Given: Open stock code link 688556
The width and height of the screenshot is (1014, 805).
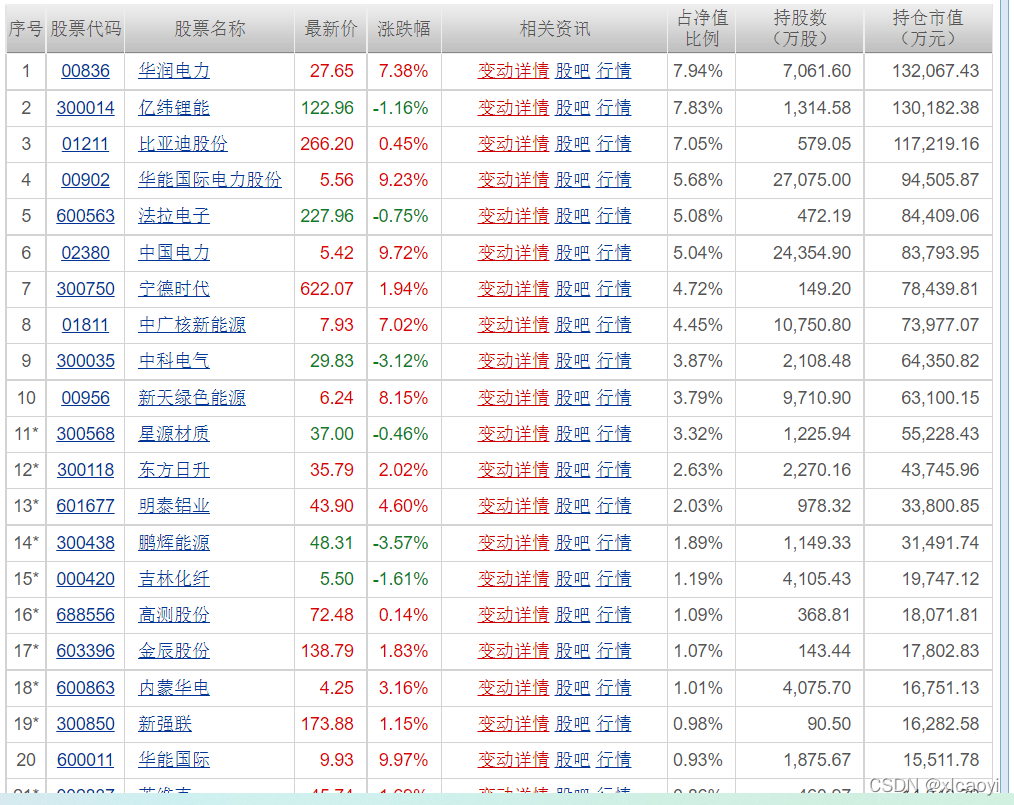Looking at the screenshot, I should tap(85, 615).
